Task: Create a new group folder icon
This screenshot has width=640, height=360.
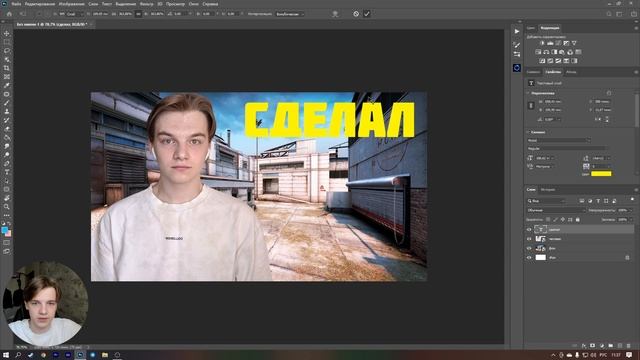Action: pos(611,346)
